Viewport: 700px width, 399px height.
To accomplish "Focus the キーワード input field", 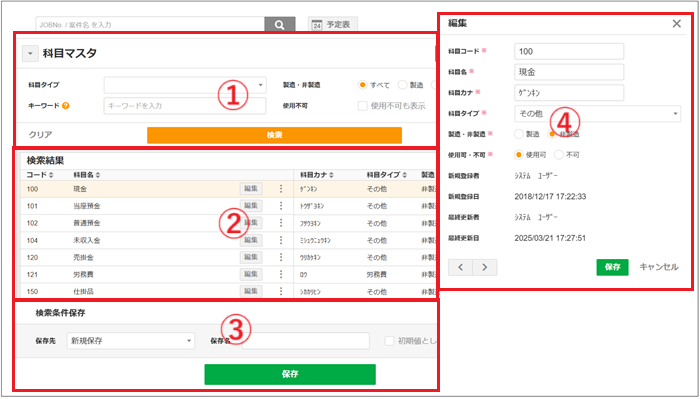I will click(x=185, y=106).
